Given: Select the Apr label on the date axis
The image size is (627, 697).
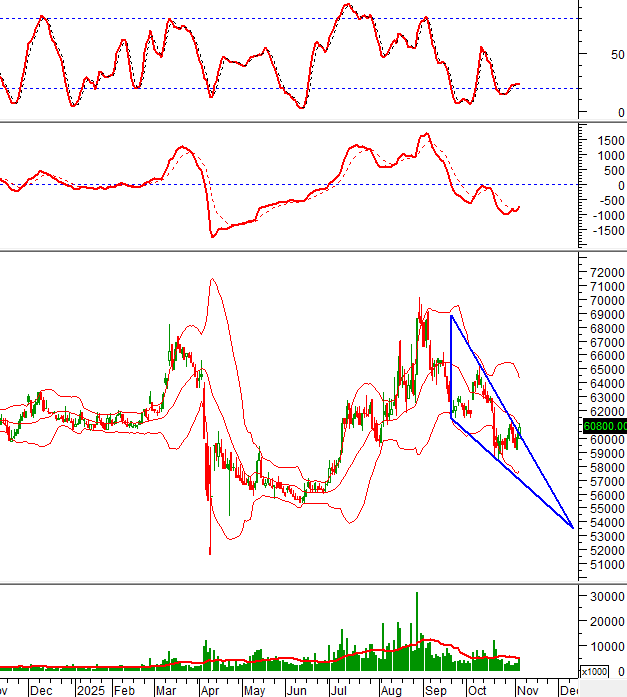Looking at the screenshot, I should (x=209, y=690).
